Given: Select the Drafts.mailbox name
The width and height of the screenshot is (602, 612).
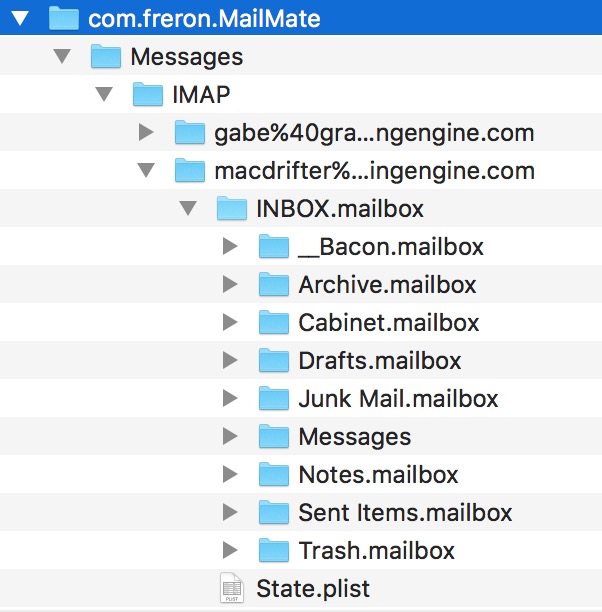Looking at the screenshot, I should 379,360.
